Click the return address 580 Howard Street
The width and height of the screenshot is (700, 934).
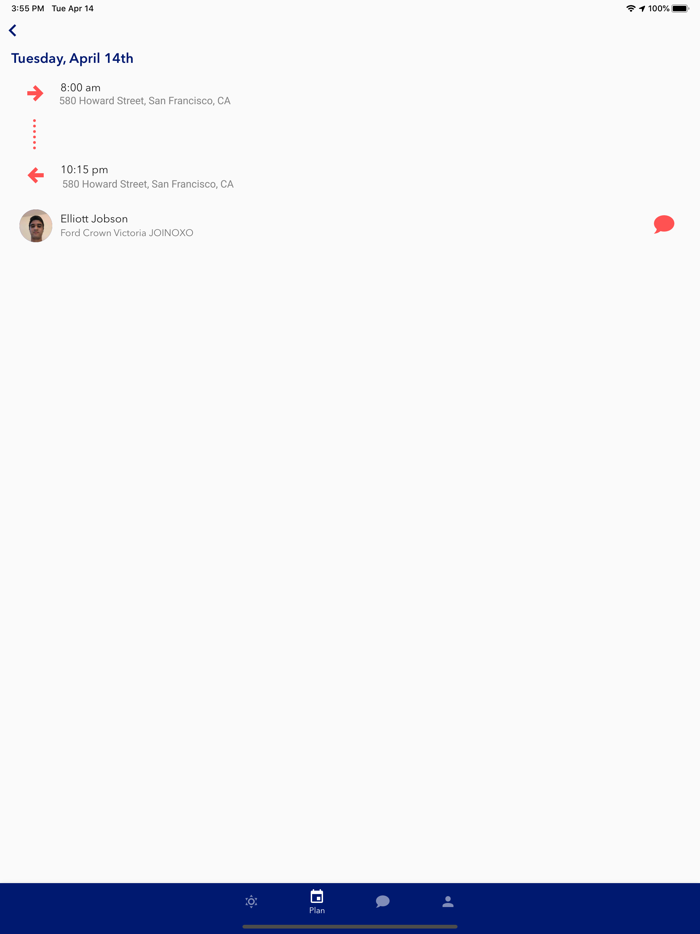point(148,184)
